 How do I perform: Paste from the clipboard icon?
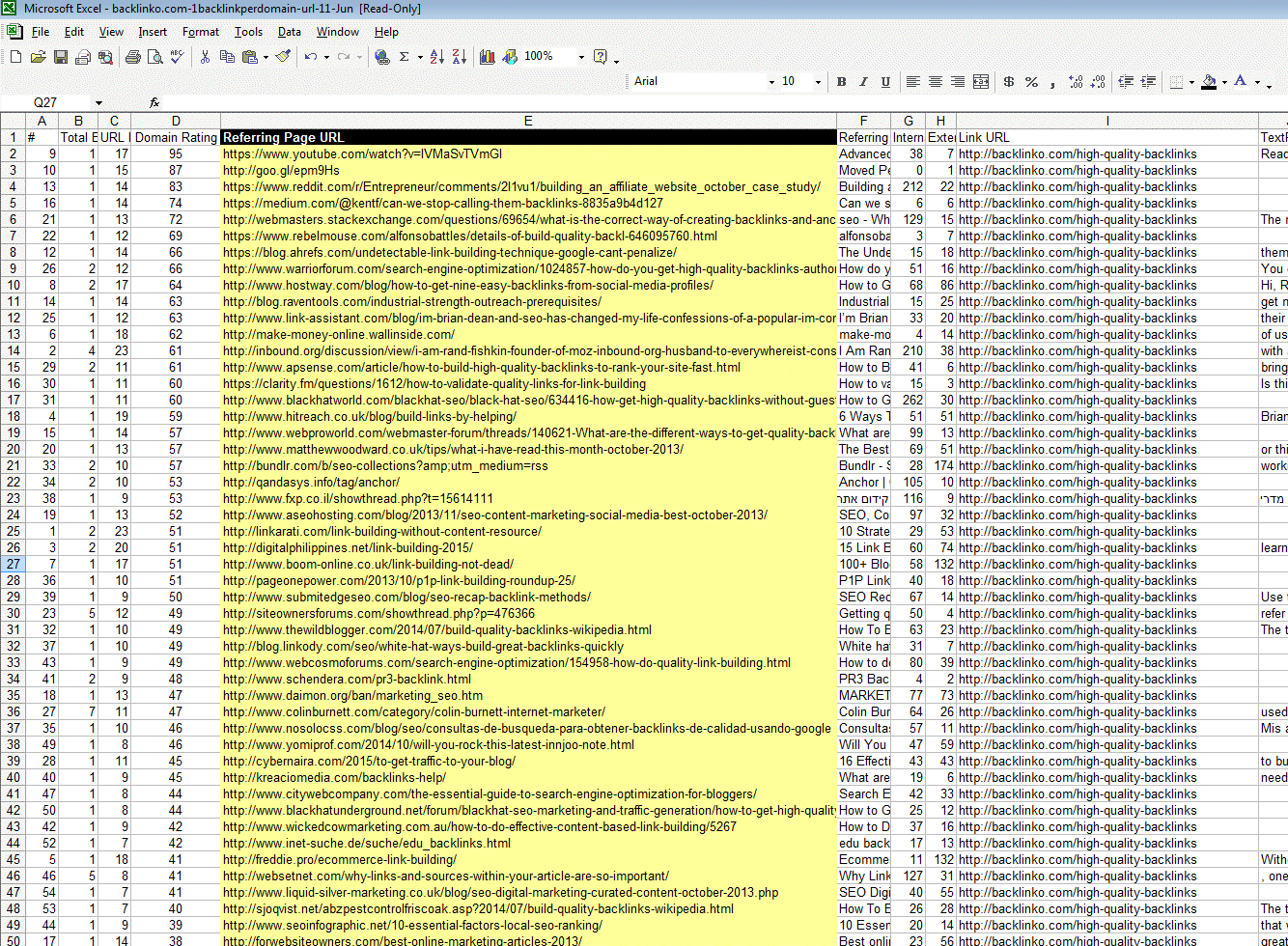click(251, 57)
